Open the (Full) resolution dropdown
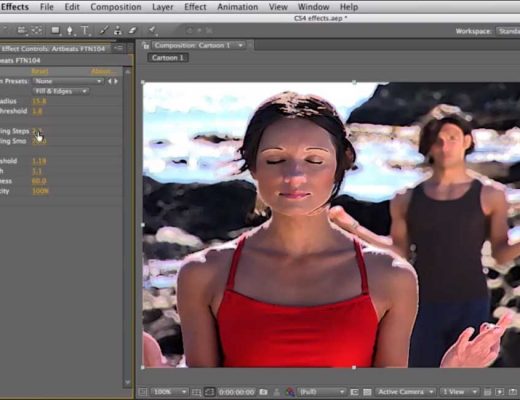520x400 pixels. point(322,392)
